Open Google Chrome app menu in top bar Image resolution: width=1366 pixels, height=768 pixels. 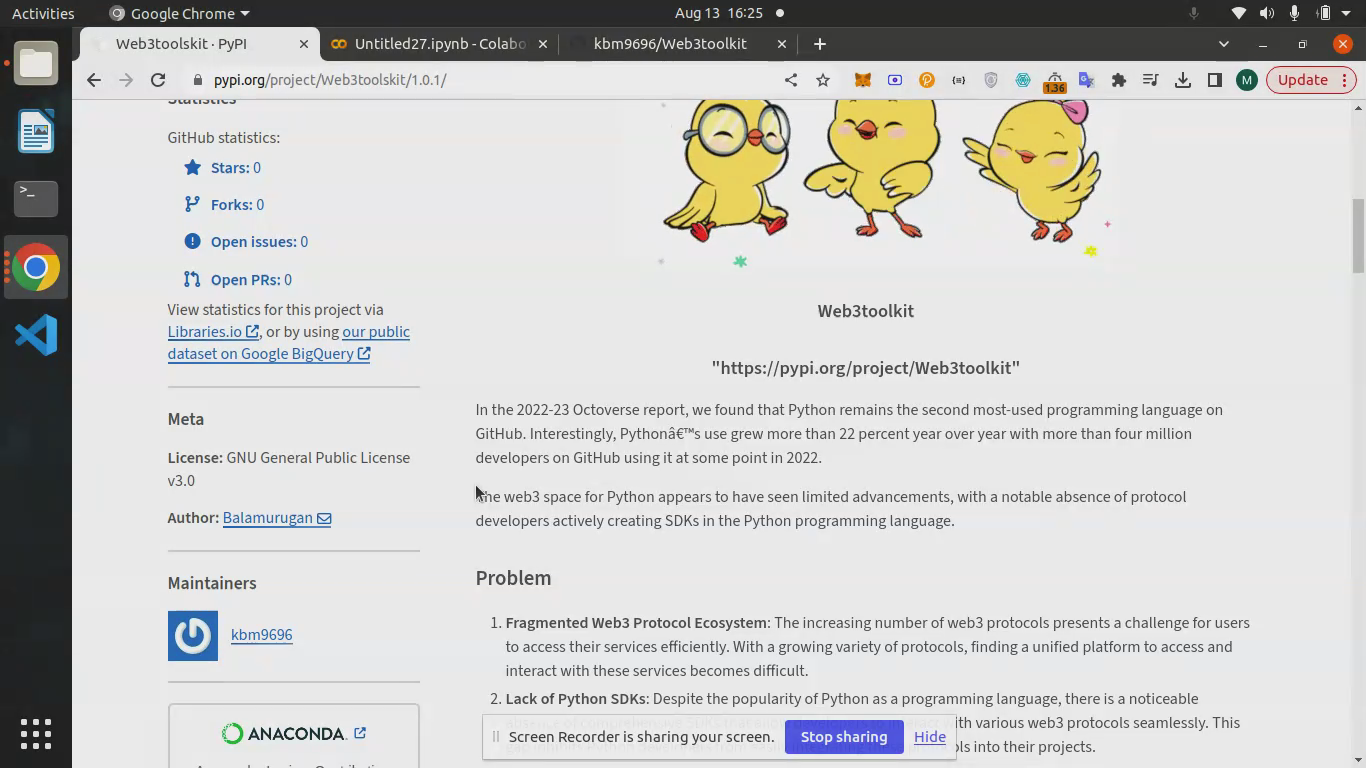point(180,13)
